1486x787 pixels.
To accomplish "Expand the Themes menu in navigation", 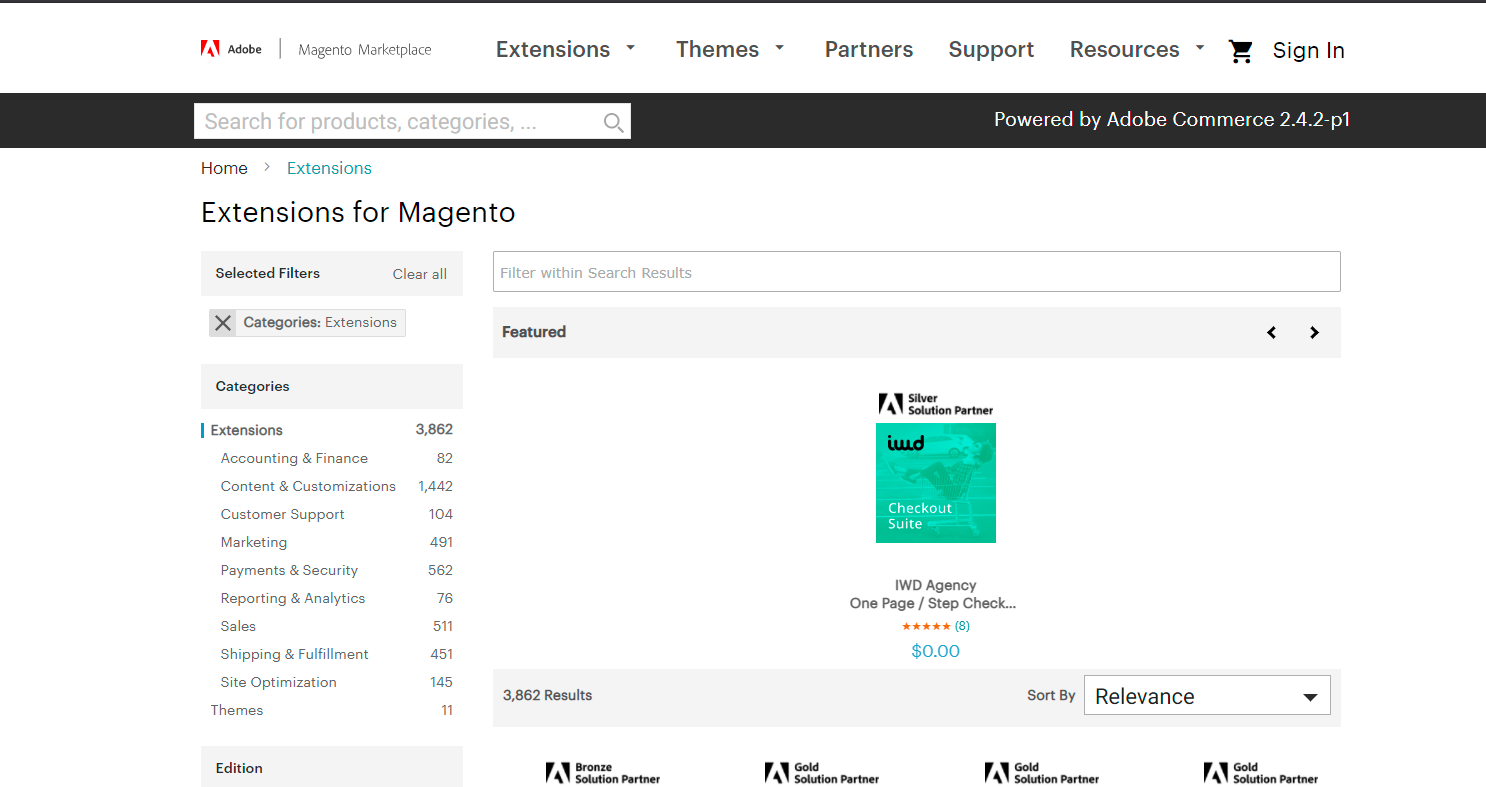I will click(730, 50).
